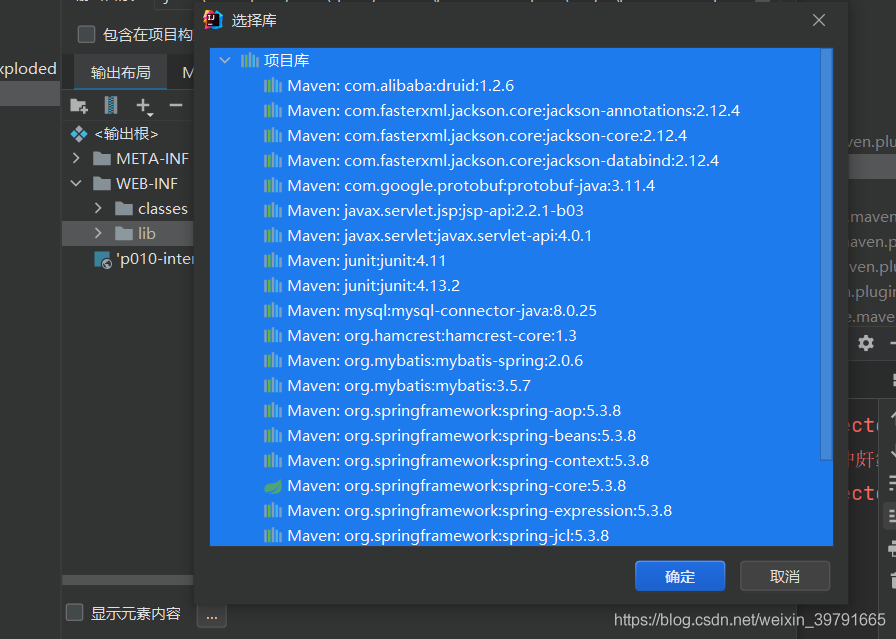The height and width of the screenshot is (639, 896).
Task: Click the library icon beside jsp-api
Action: pyautogui.click(x=273, y=211)
